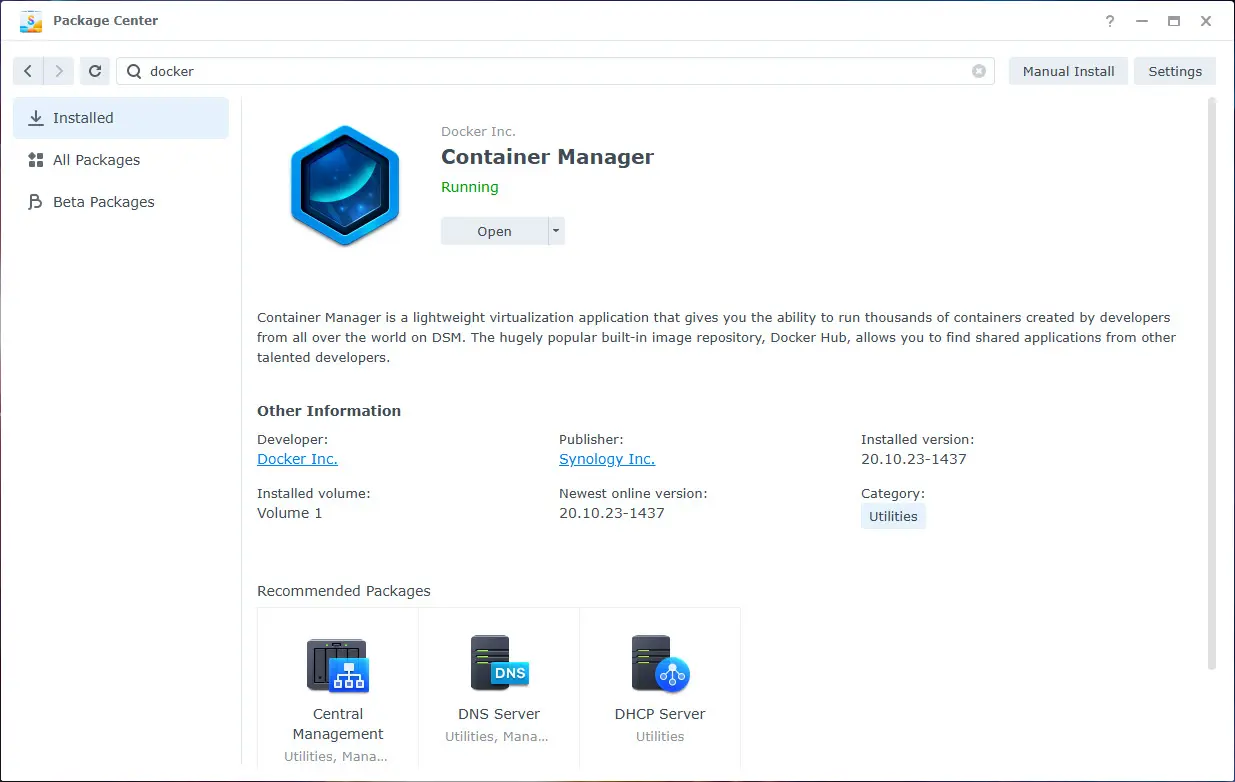Minimize the Package Center window
The height and width of the screenshot is (782, 1235).
pos(1142,21)
